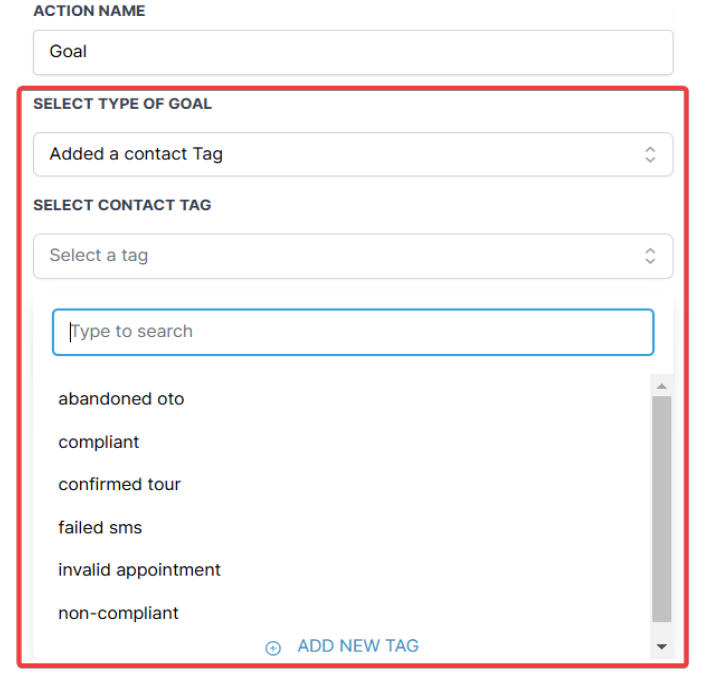Click the tag list vertical scrollbar thumb
716x686 pixels.
(661, 508)
